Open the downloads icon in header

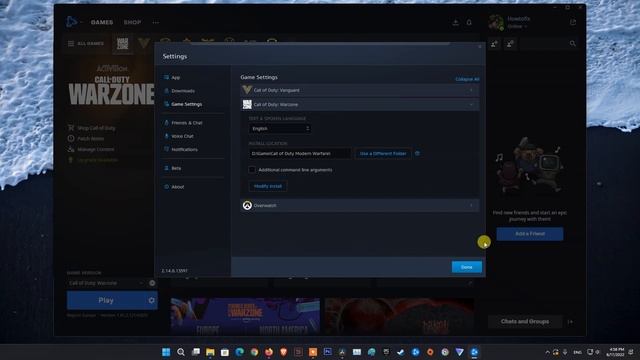(456, 22)
